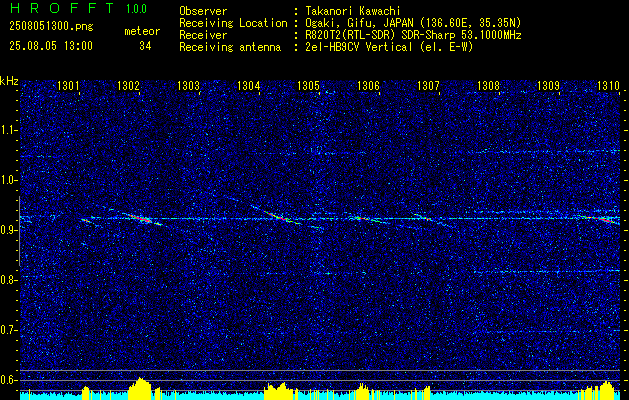Click the filename 2508051300.png

pos(51,27)
